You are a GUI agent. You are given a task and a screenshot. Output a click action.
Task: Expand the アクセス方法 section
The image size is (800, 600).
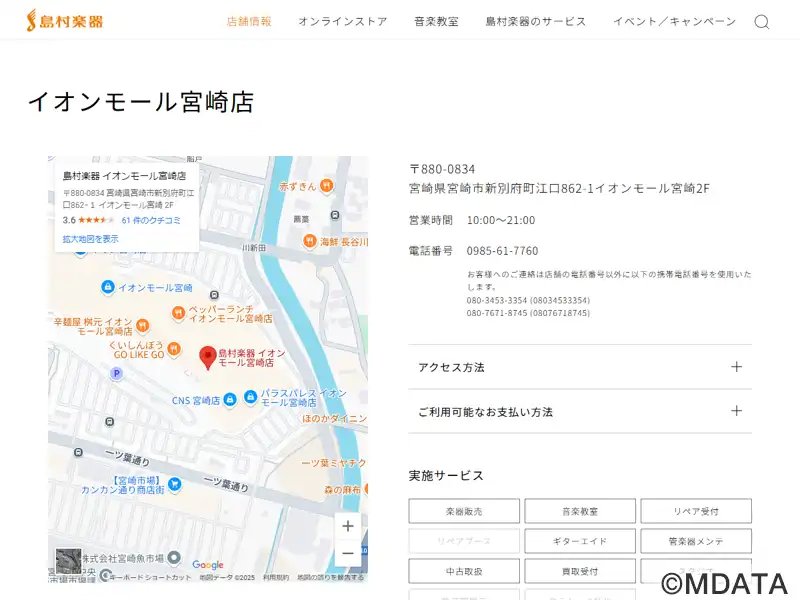pyautogui.click(x=580, y=367)
